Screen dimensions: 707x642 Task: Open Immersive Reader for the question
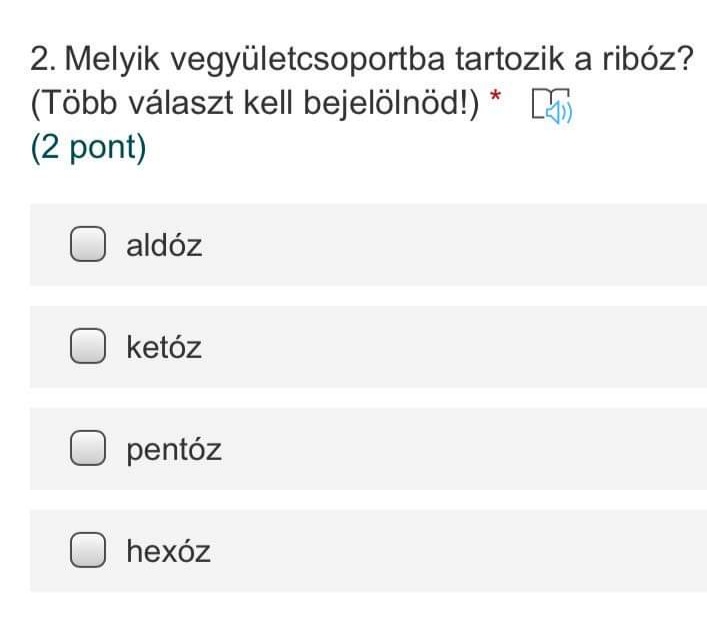click(551, 105)
